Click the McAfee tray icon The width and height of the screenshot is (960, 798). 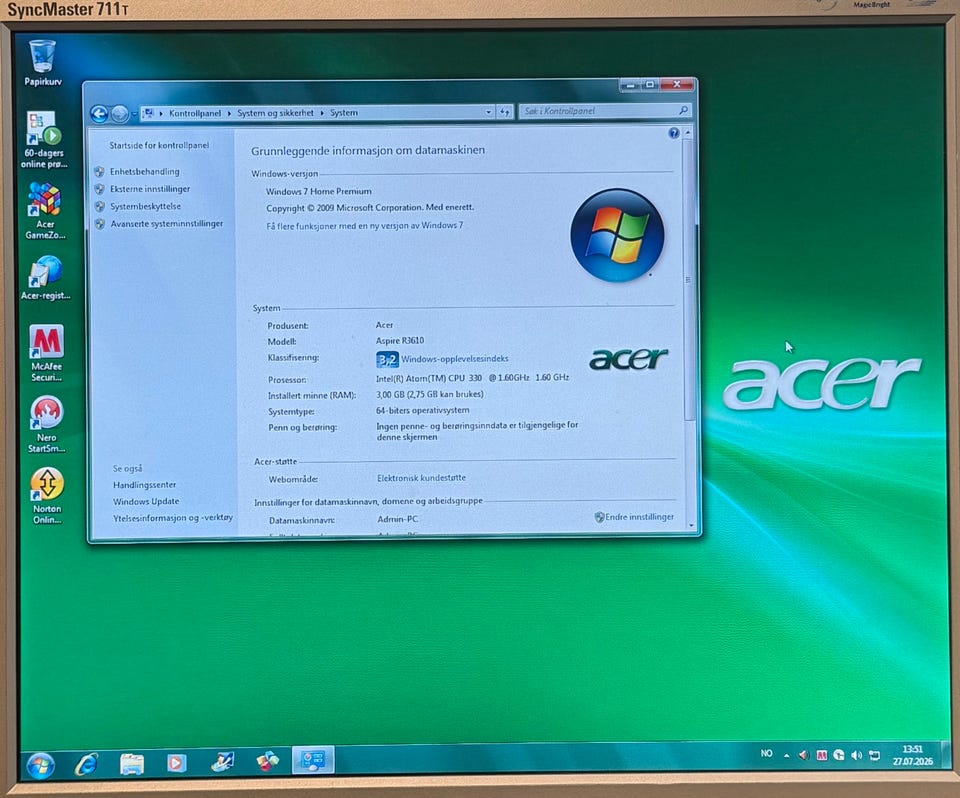click(x=822, y=755)
